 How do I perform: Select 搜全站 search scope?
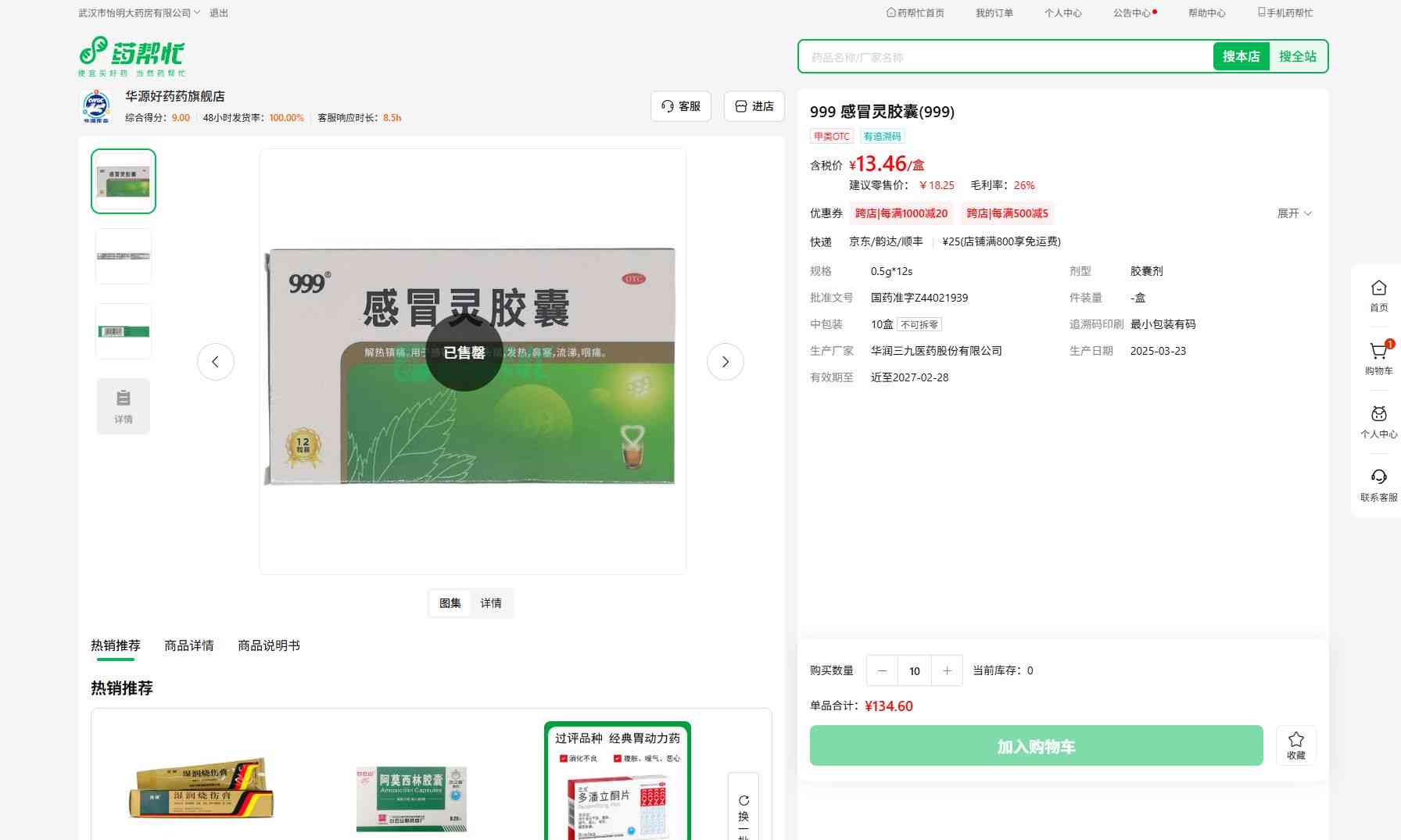(x=1297, y=56)
